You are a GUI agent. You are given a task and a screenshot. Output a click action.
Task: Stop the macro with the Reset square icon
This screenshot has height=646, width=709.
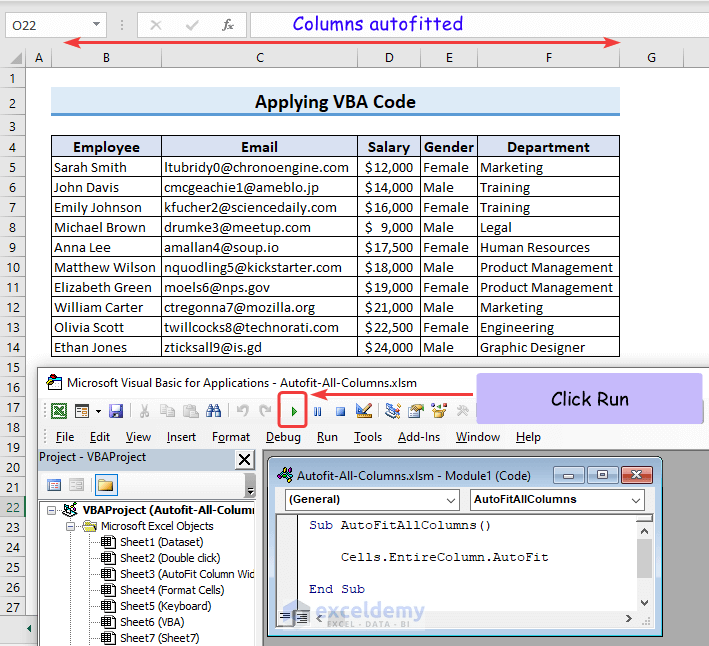click(340, 411)
